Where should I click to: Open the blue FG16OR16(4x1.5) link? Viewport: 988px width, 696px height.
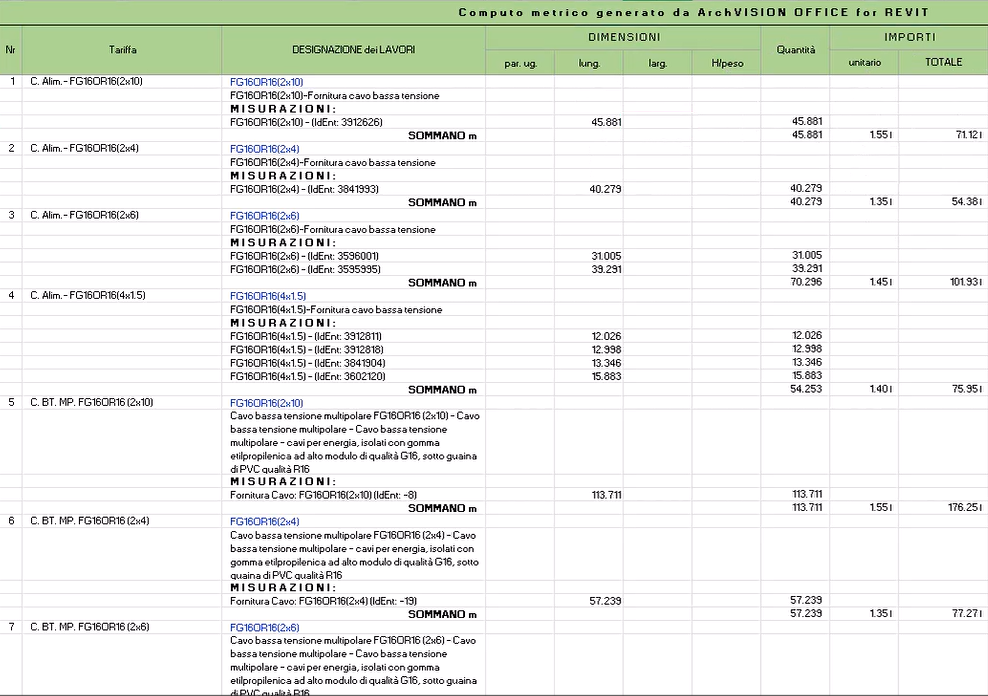tap(268, 296)
